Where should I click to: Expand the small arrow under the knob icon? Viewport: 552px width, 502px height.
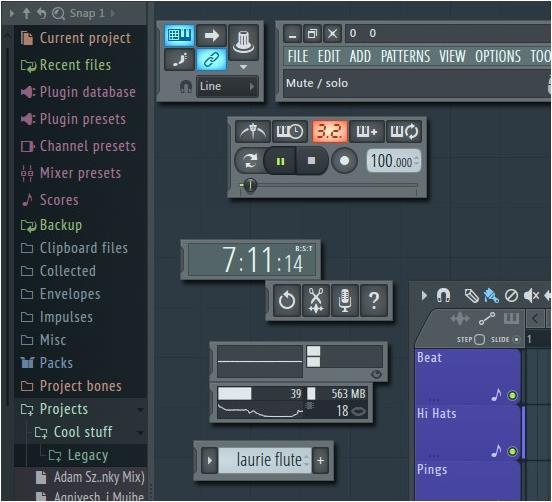coord(243,67)
